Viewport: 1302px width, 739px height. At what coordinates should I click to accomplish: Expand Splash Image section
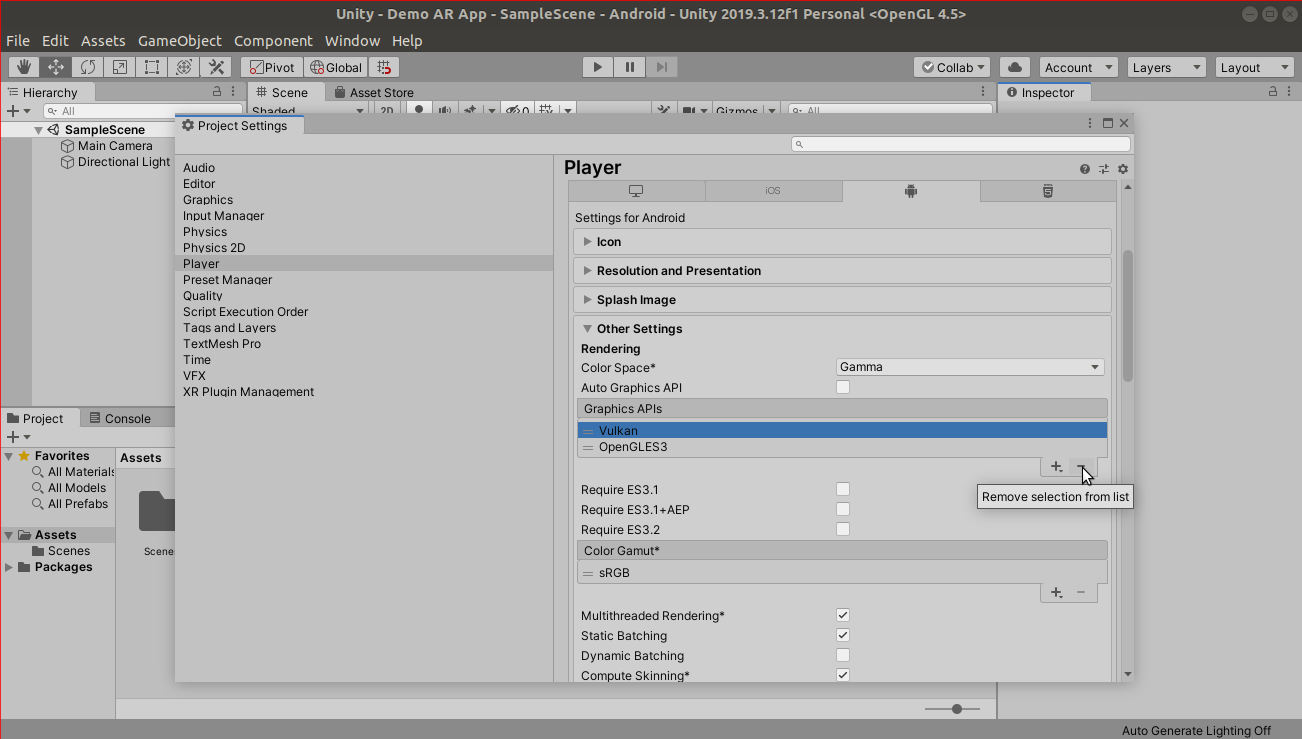point(842,300)
